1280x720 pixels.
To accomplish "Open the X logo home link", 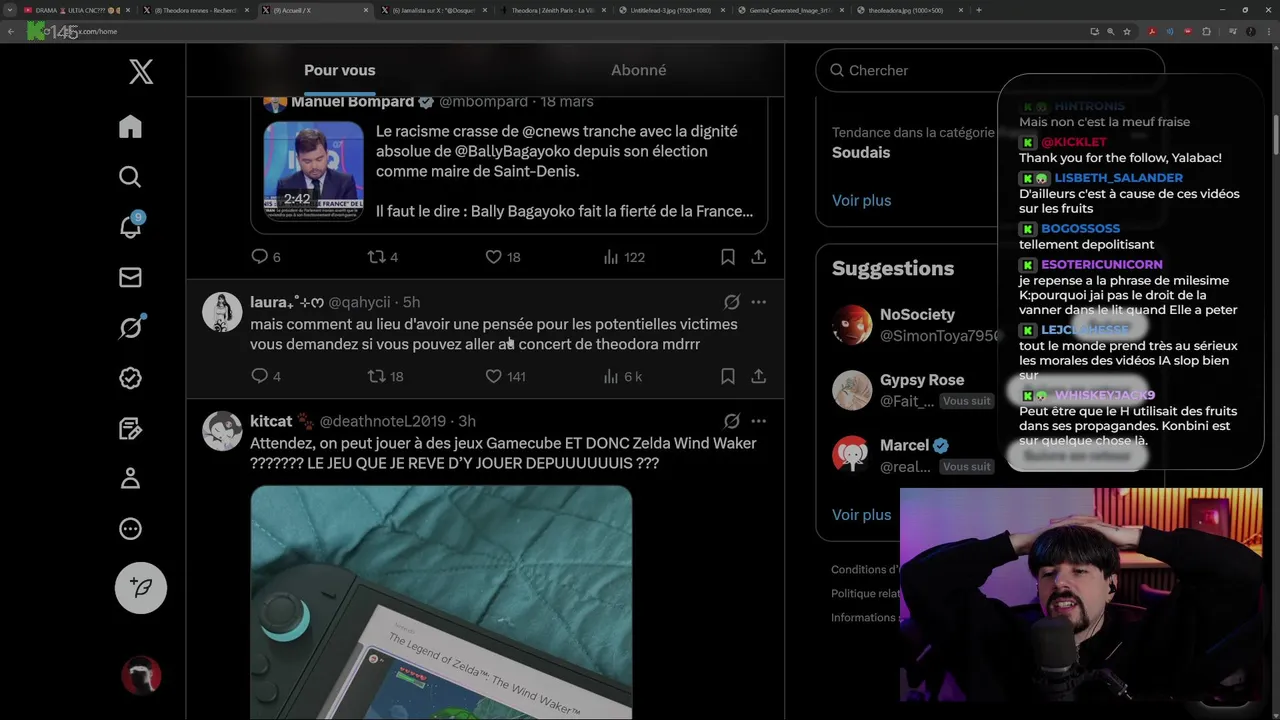I will (141, 71).
